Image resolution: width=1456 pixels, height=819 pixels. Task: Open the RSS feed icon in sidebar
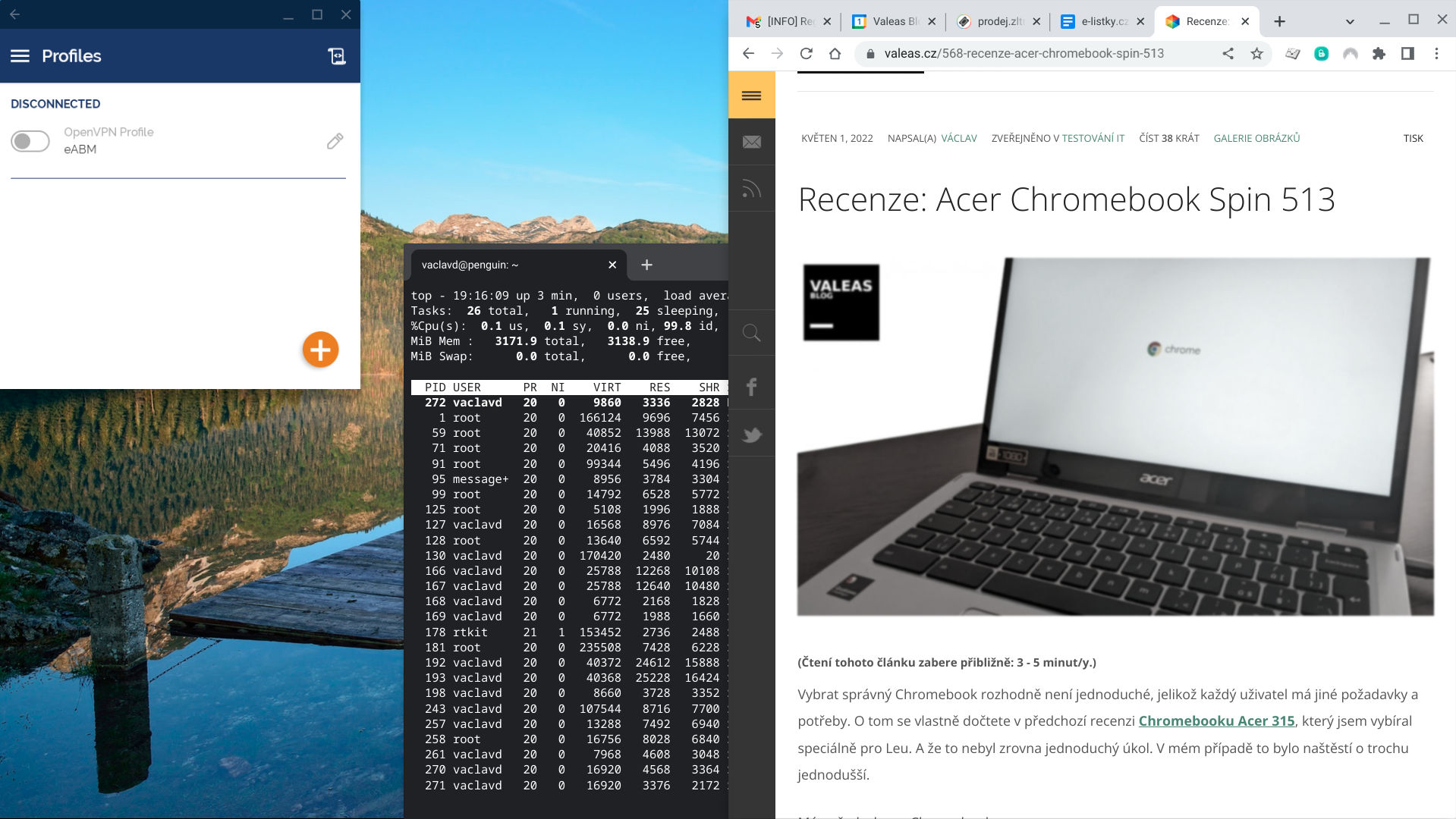(752, 189)
